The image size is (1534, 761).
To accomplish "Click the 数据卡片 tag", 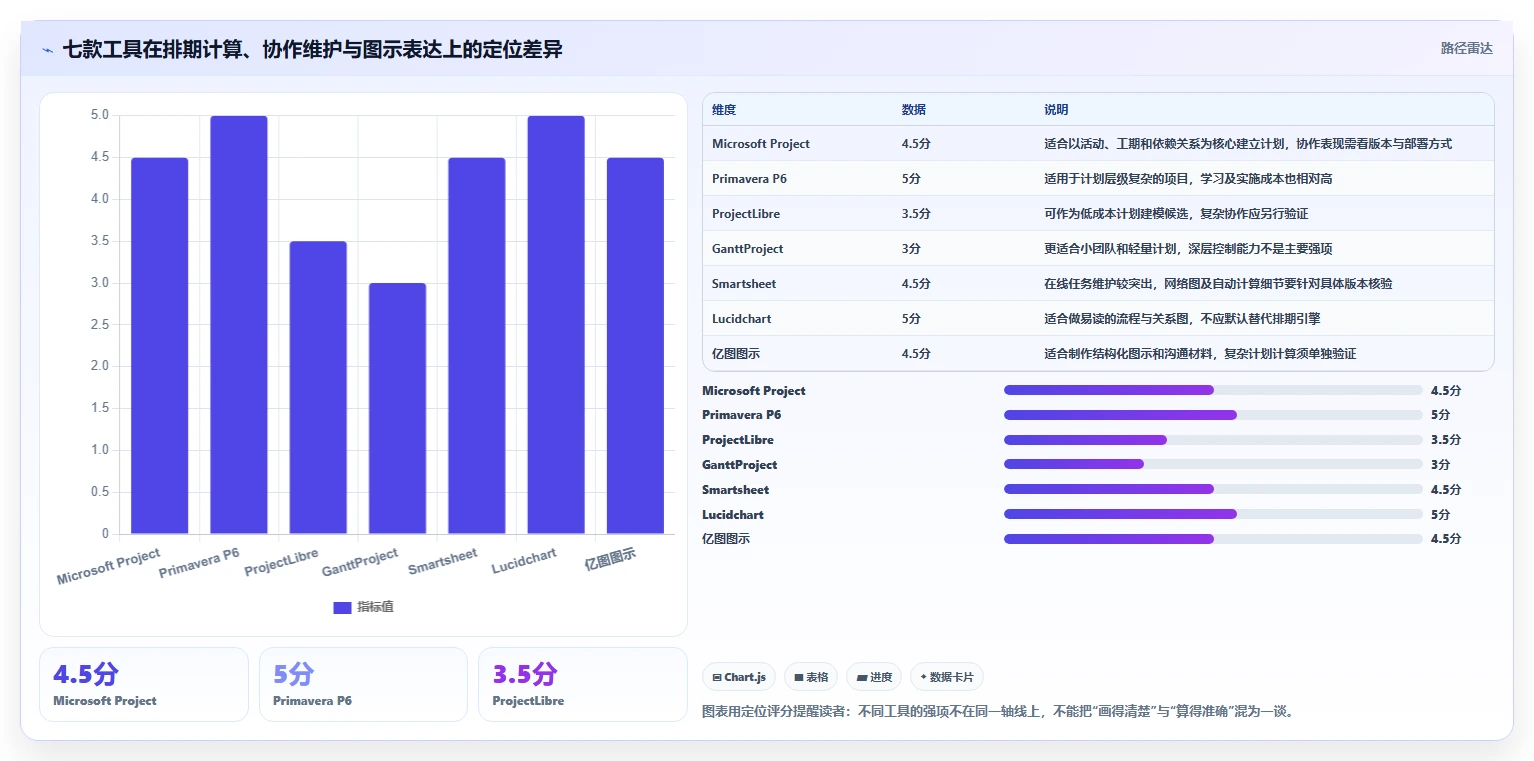I will click(x=946, y=677).
